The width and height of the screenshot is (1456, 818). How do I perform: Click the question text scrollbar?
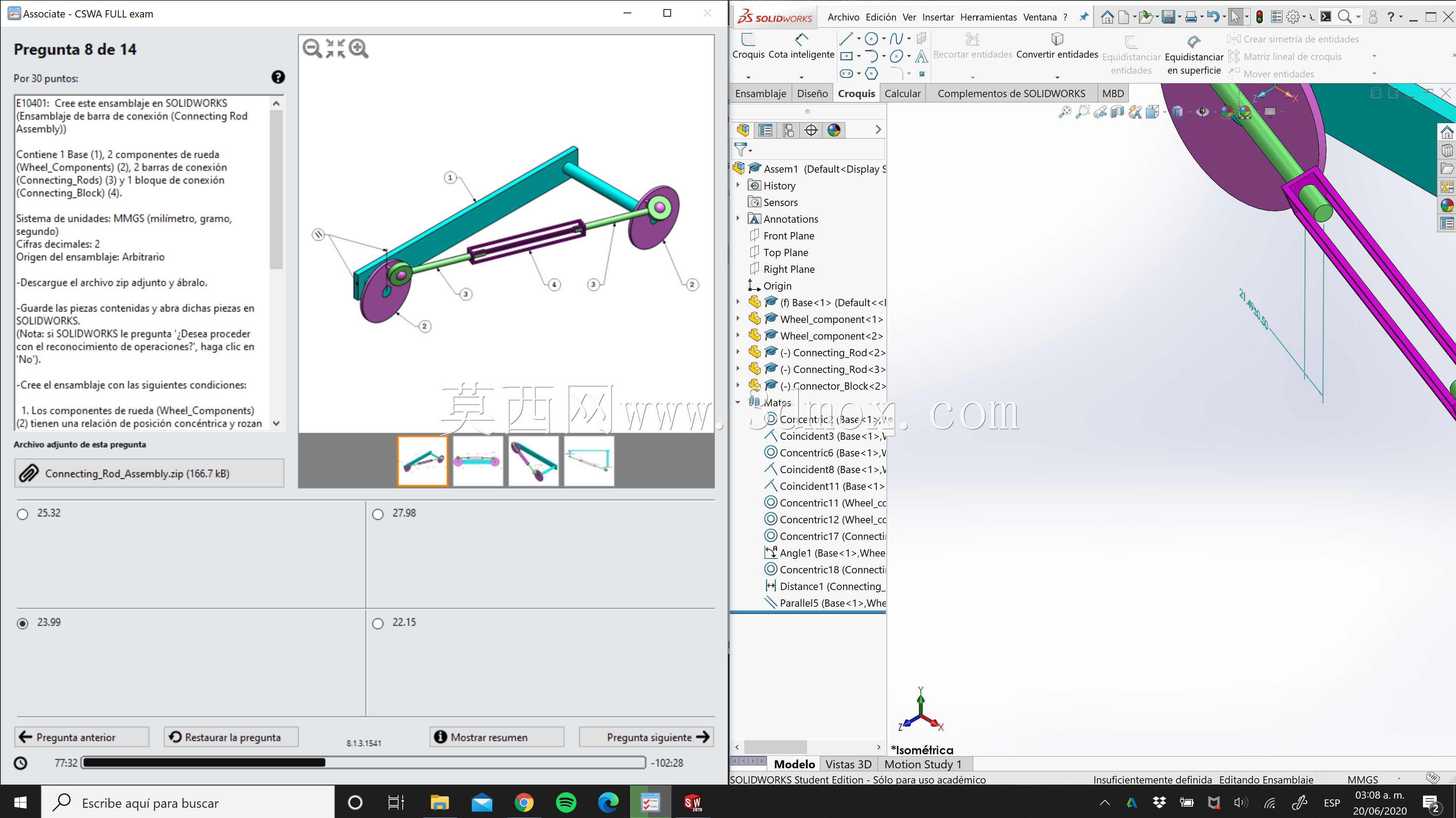pos(276,263)
